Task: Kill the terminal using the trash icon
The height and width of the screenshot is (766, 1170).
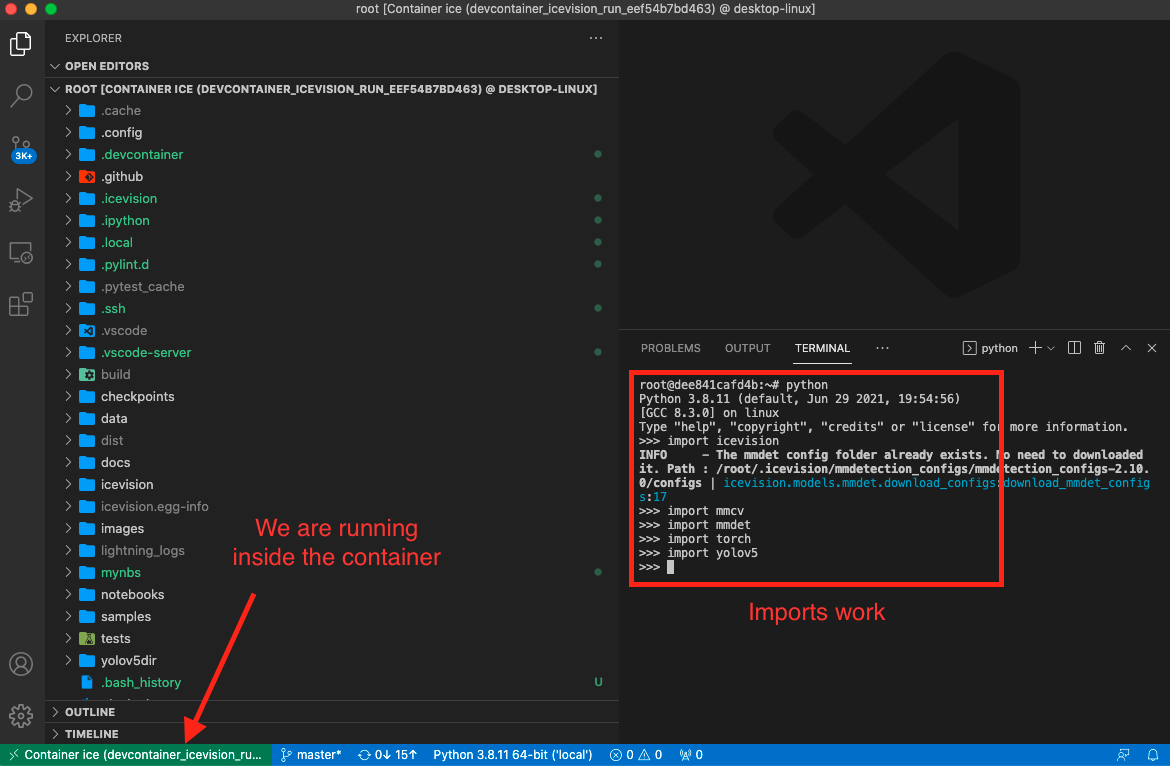Action: [x=1099, y=347]
